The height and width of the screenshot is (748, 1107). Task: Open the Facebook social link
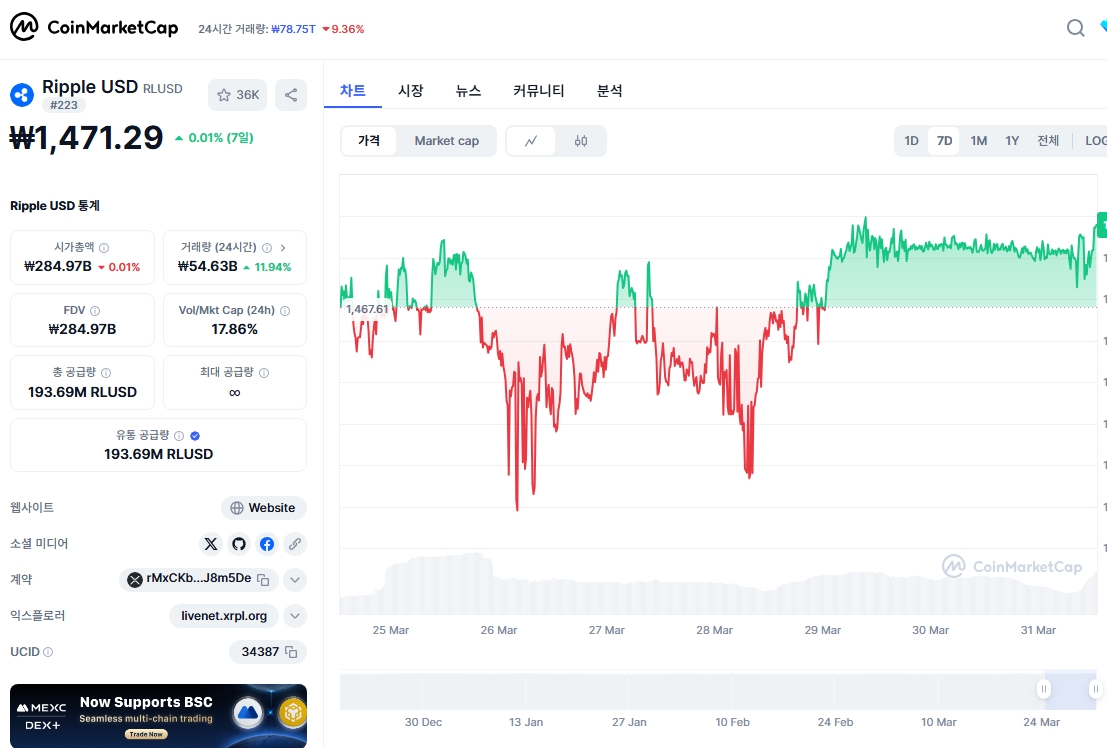click(267, 544)
